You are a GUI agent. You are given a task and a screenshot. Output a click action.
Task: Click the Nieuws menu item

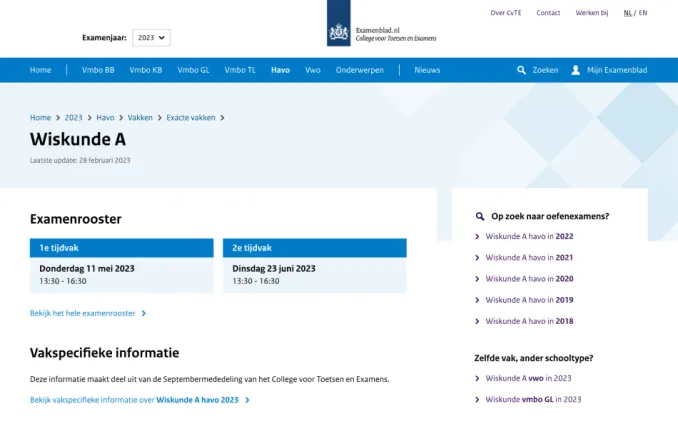427,70
